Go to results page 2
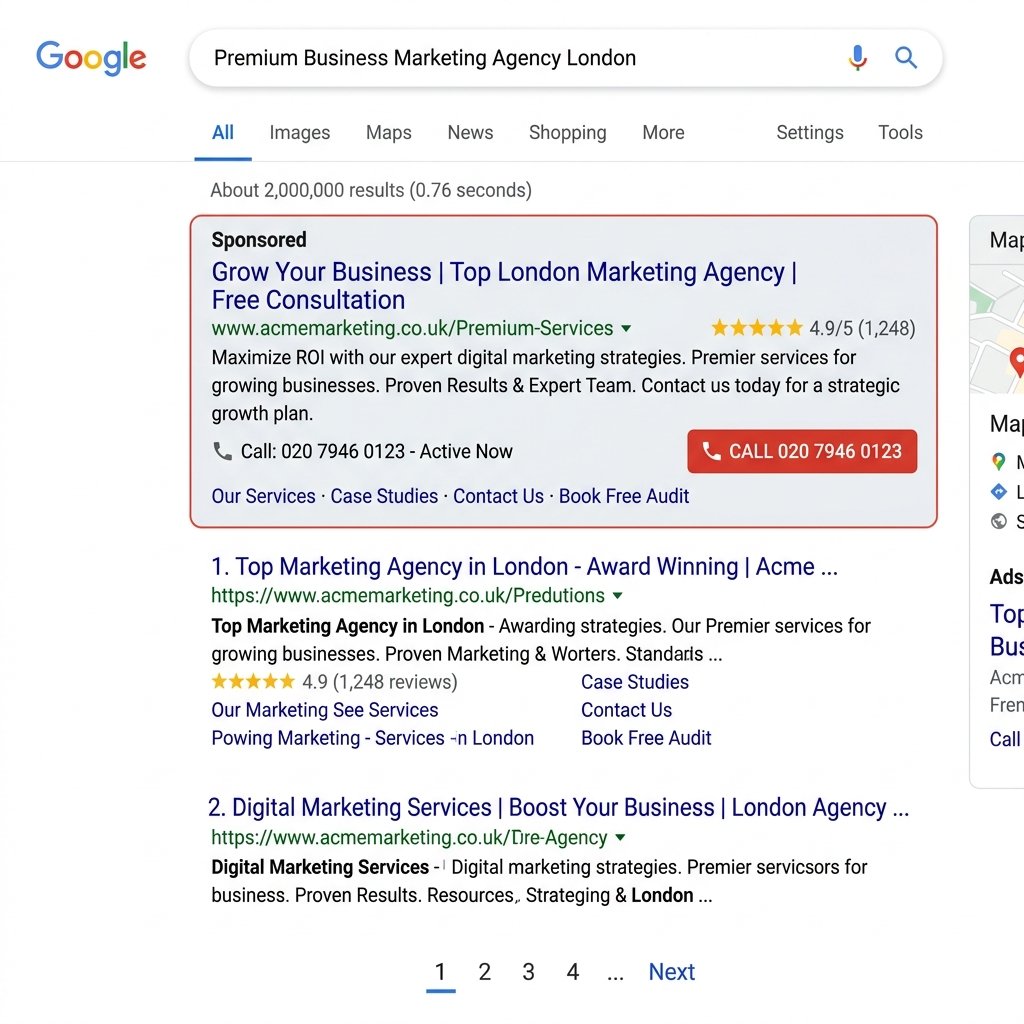The image size is (1024, 1024). point(485,972)
